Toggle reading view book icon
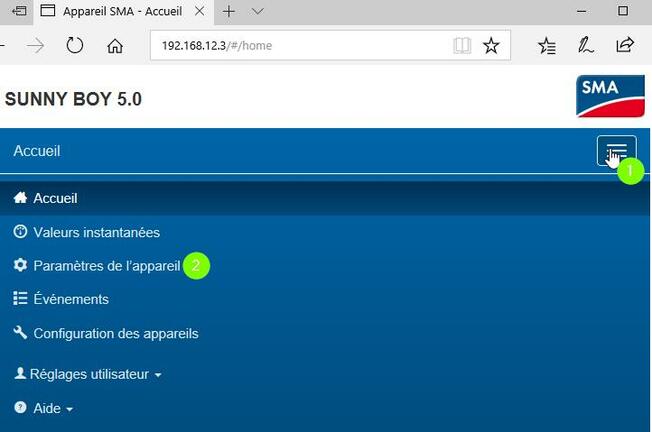 pyautogui.click(x=462, y=45)
